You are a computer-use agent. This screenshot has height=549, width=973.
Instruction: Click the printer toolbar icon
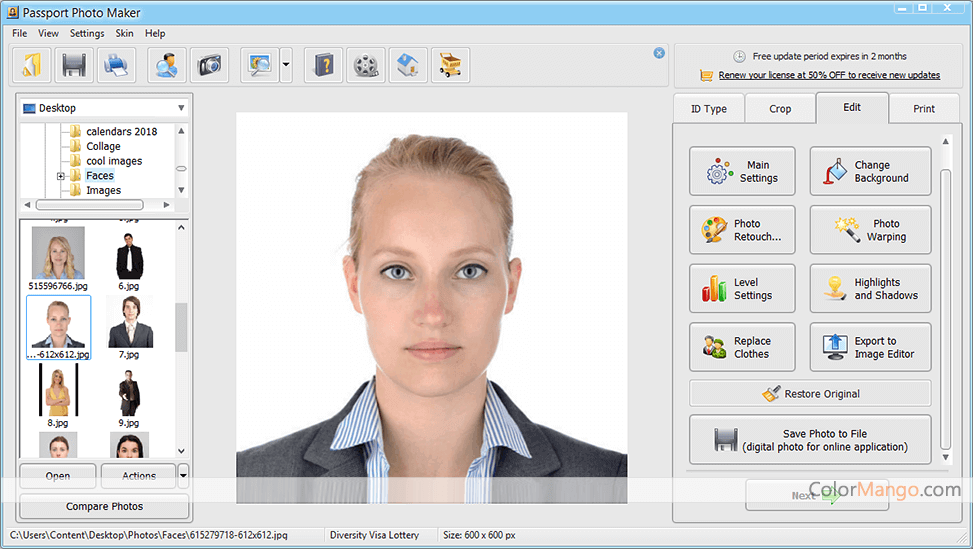[116, 66]
